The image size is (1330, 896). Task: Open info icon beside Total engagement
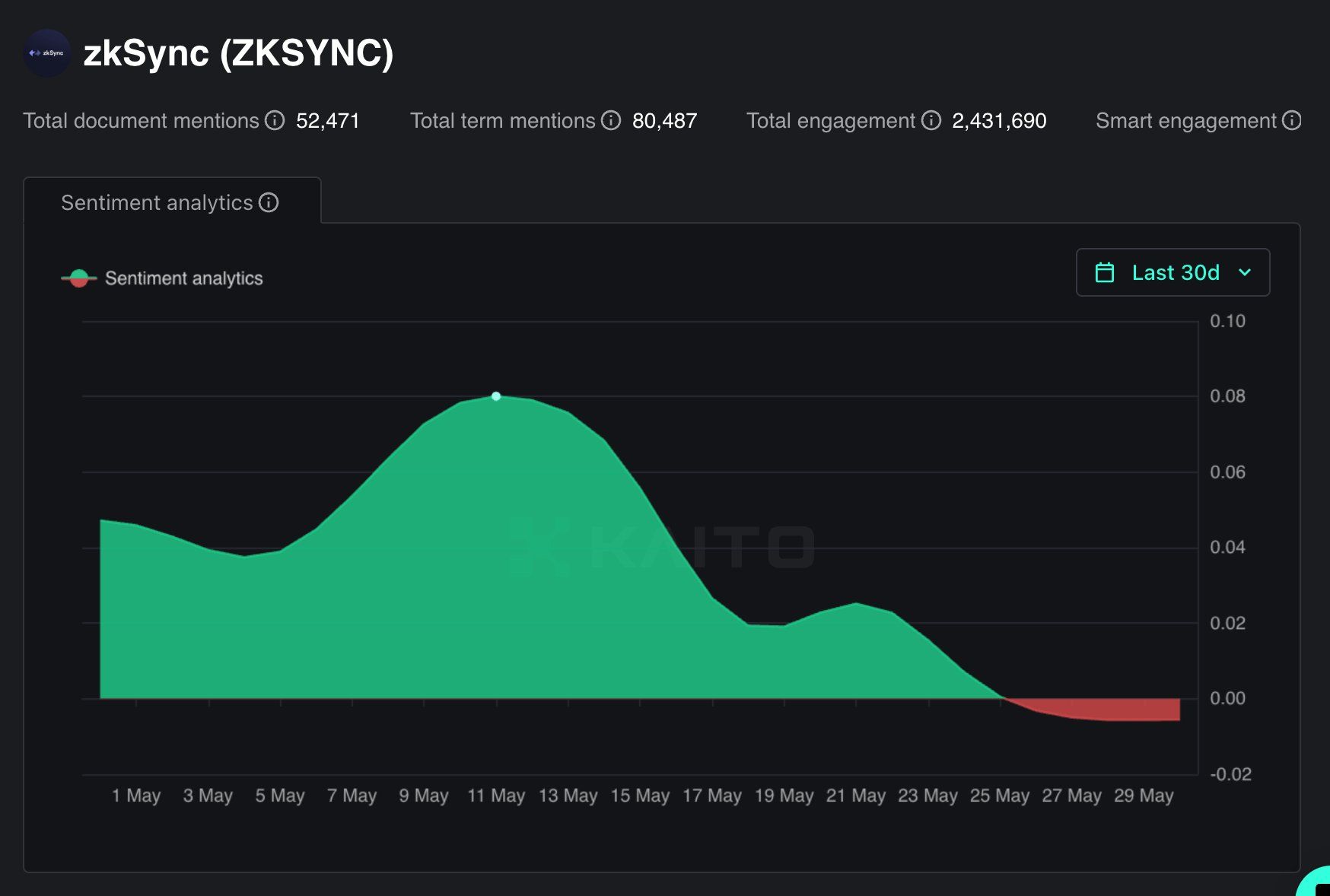pyautogui.click(x=931, y=120)
